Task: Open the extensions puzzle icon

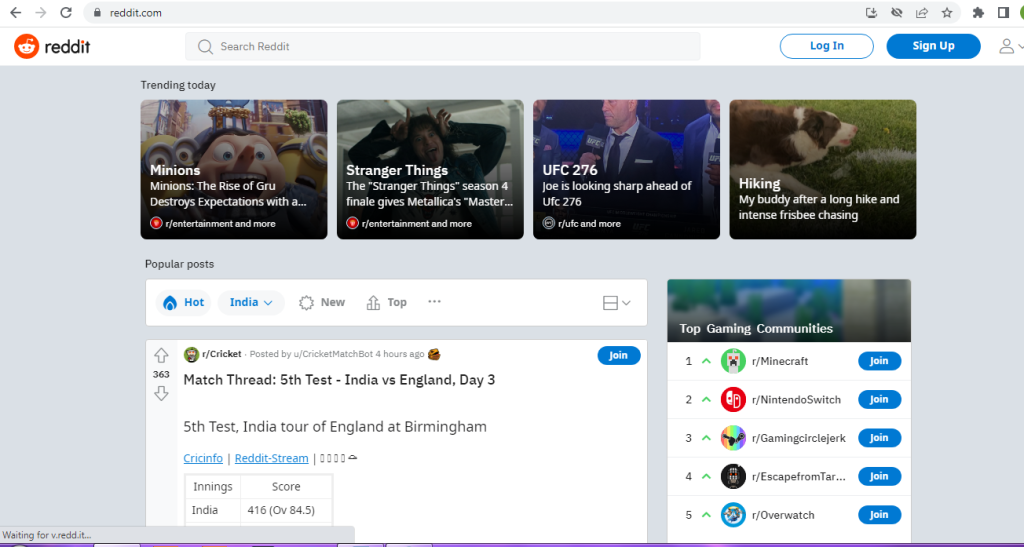Action: (978, 12)
